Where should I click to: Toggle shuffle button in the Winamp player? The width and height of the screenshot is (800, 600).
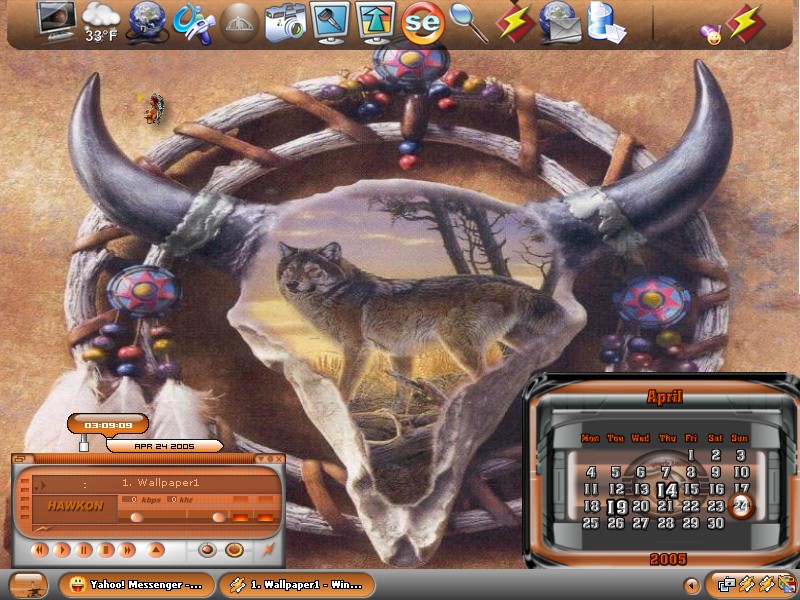pos(207,550)
